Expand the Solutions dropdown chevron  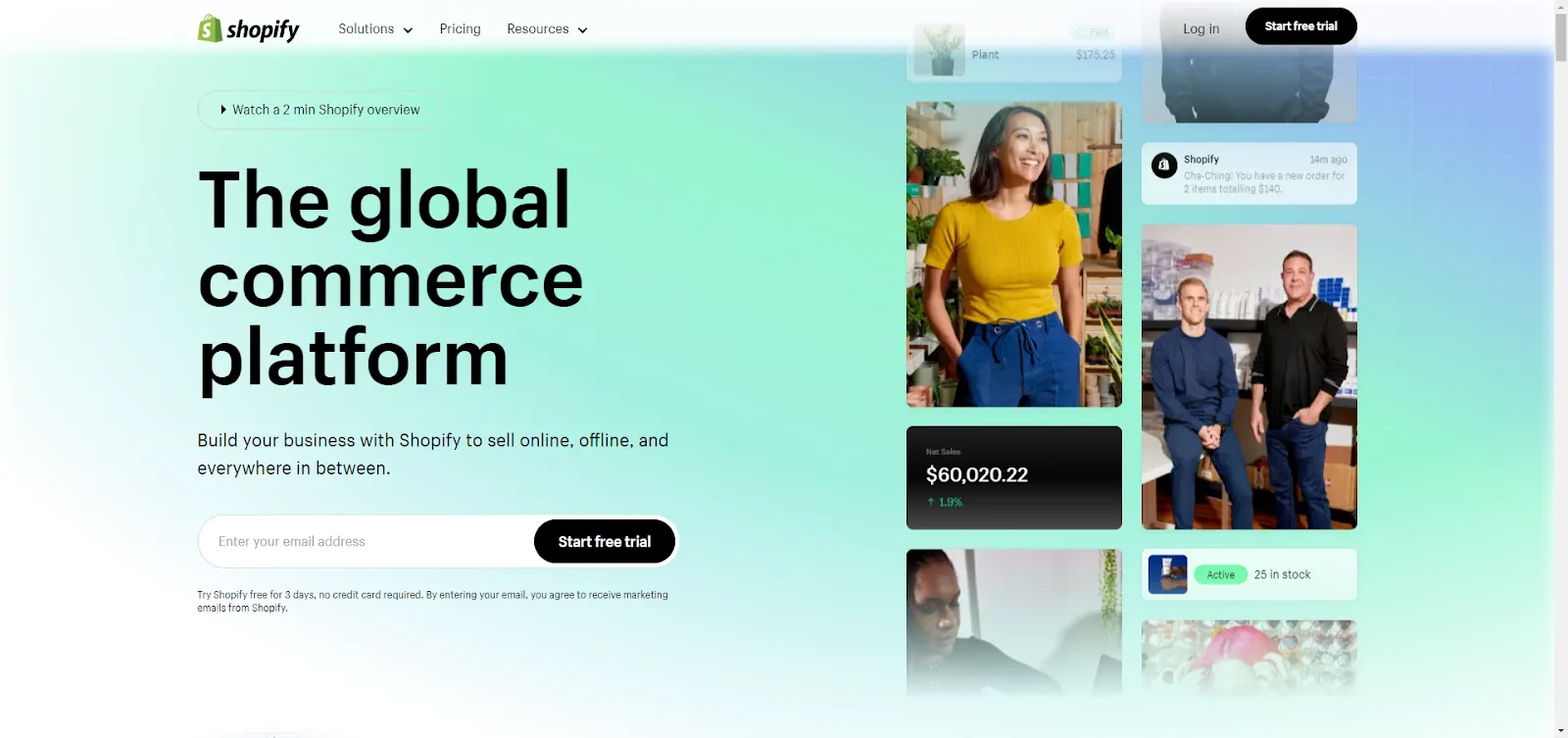(x=408, y=30)
